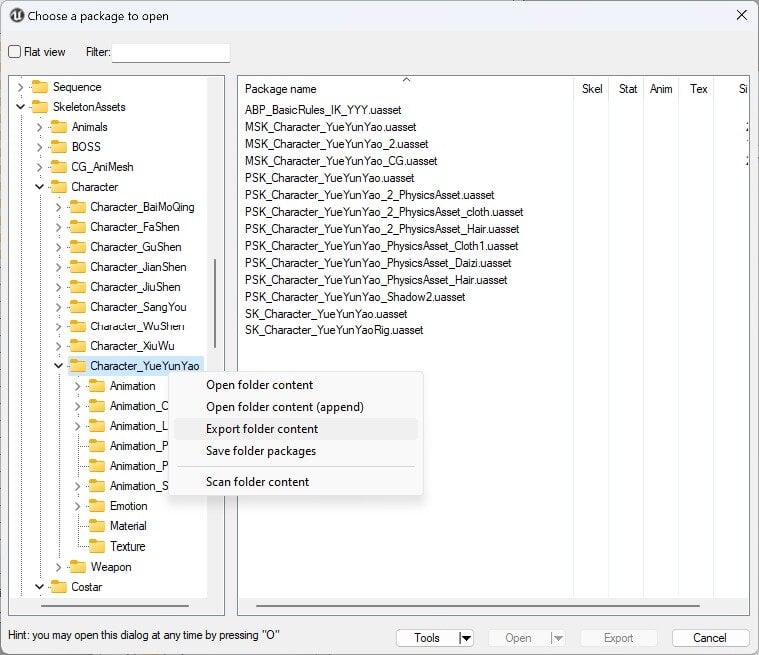Click the Emotion folder icon
This screenshot has height=655, width=759.
pos(97,506)
